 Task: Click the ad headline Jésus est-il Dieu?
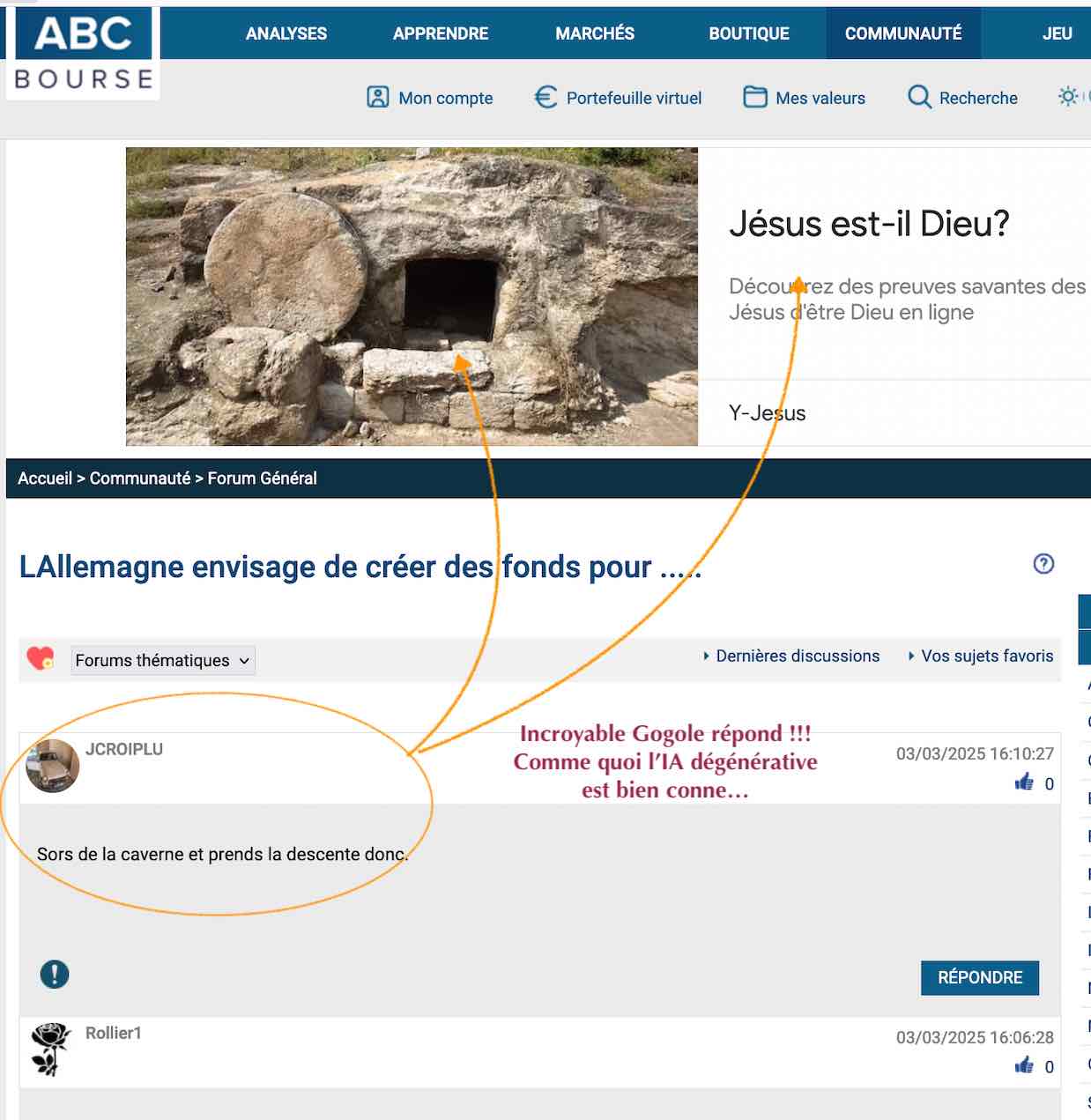click(x=869, y=224)
